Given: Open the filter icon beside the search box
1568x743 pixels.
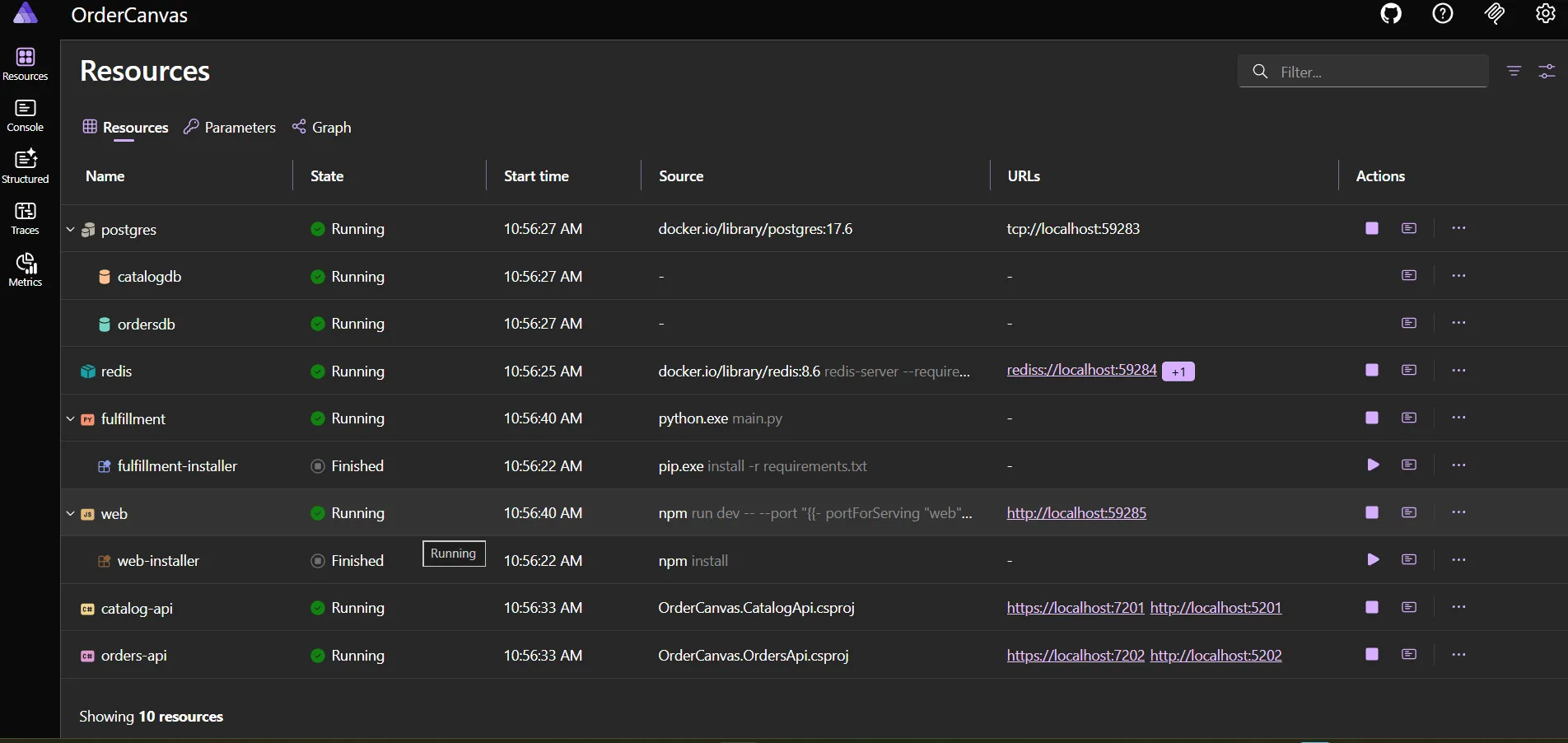Looking at the screenshot, I should (x=1514, y=72).
